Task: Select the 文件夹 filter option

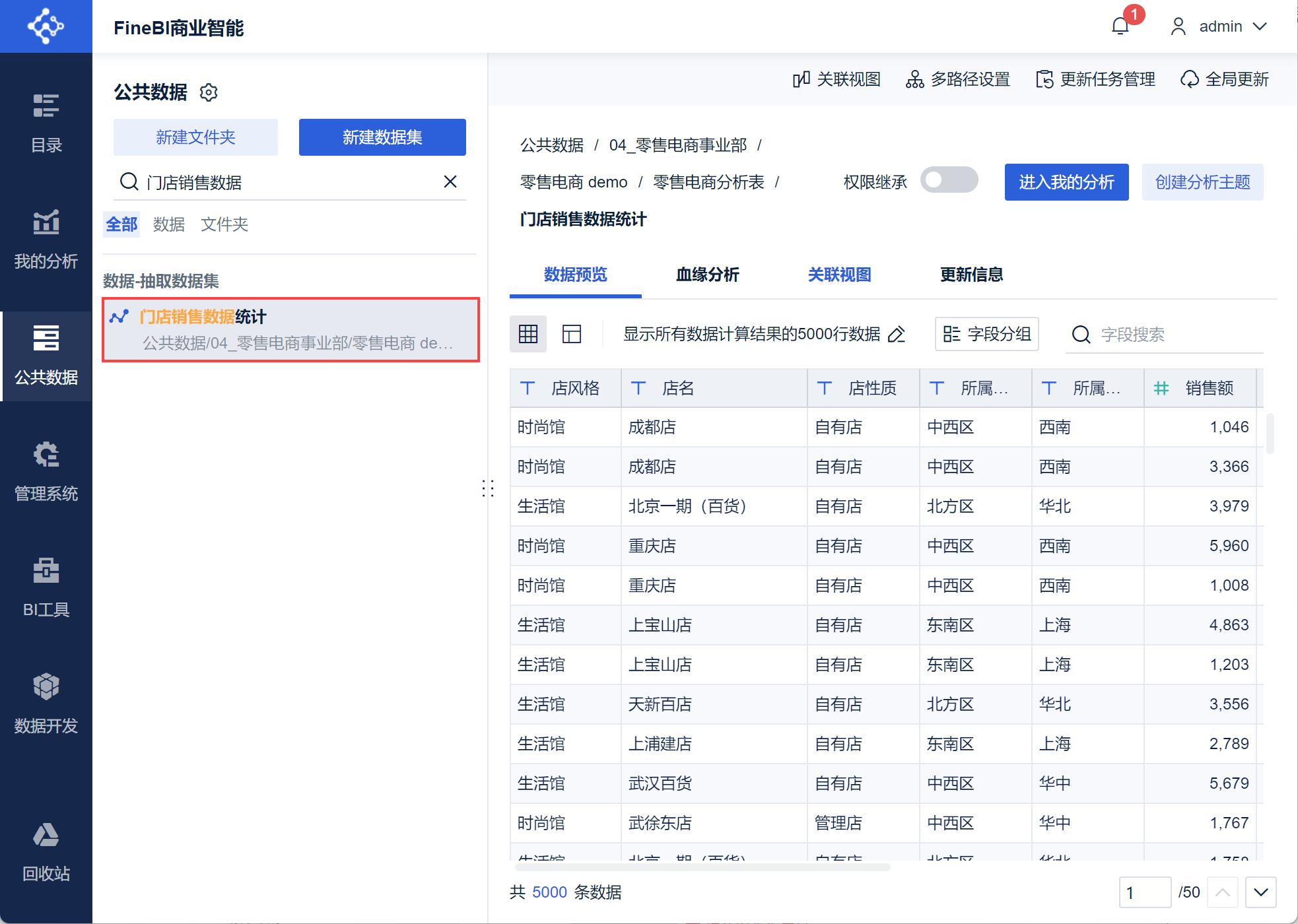Action: coord(224,224)
